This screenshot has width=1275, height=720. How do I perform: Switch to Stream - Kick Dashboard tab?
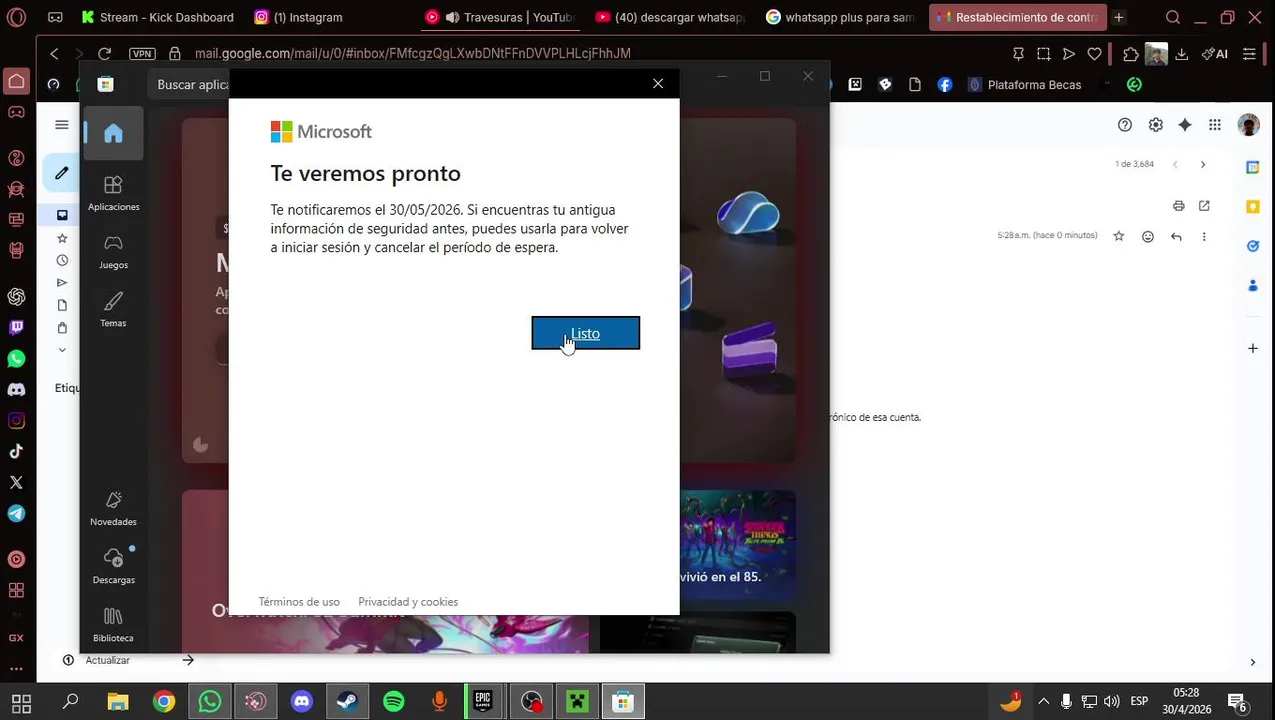159,17
